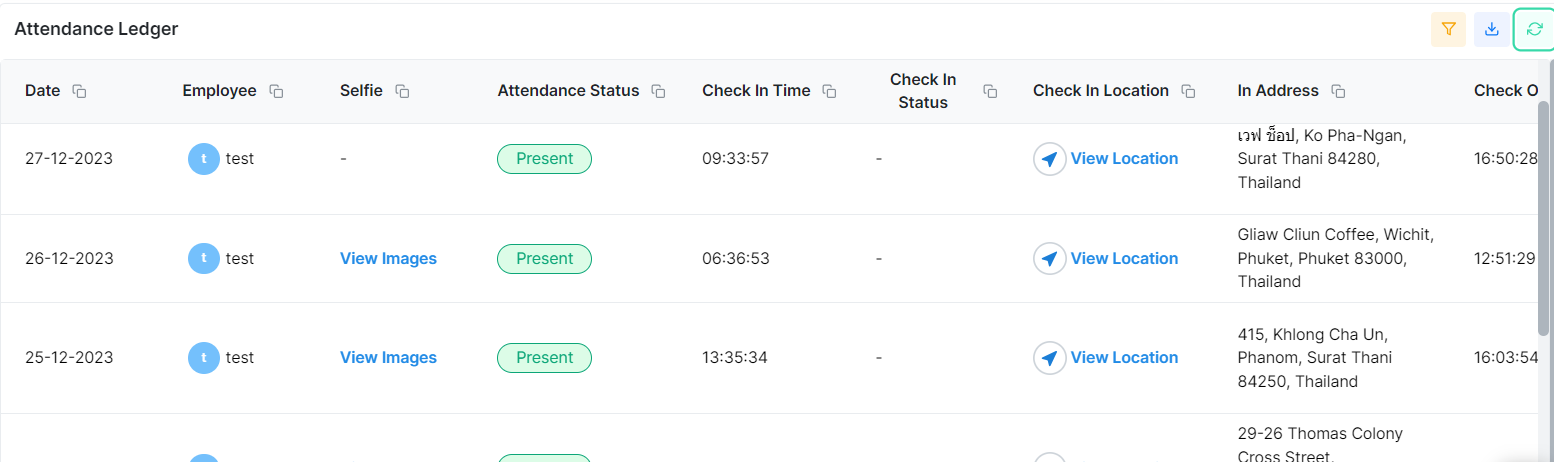Click copy icon for Check In Location
The image size is (1554, 462).
1188,91
